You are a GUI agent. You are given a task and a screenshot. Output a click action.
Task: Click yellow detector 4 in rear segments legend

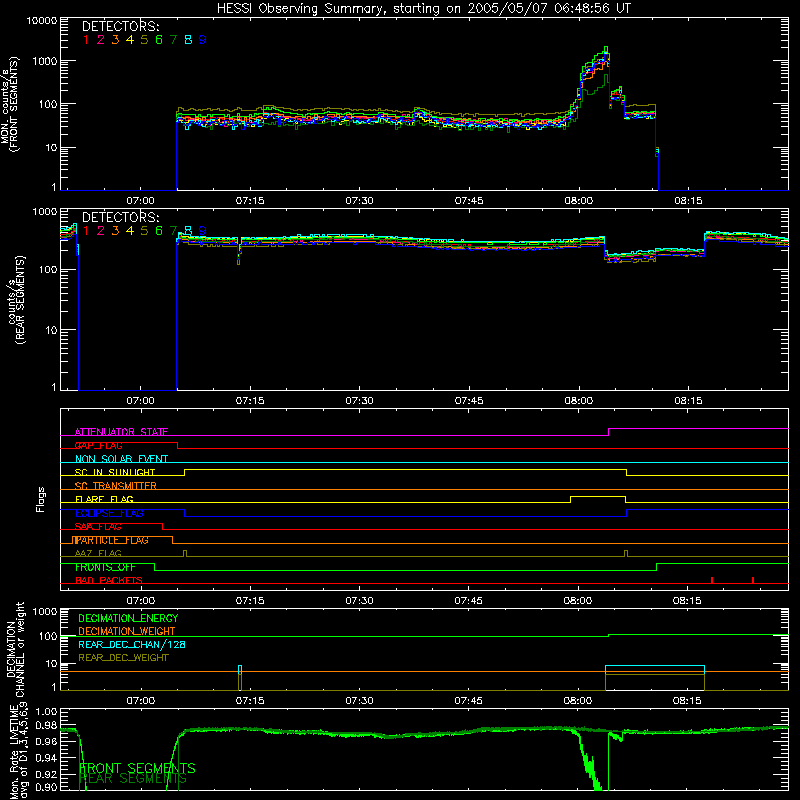coord(130,231)
